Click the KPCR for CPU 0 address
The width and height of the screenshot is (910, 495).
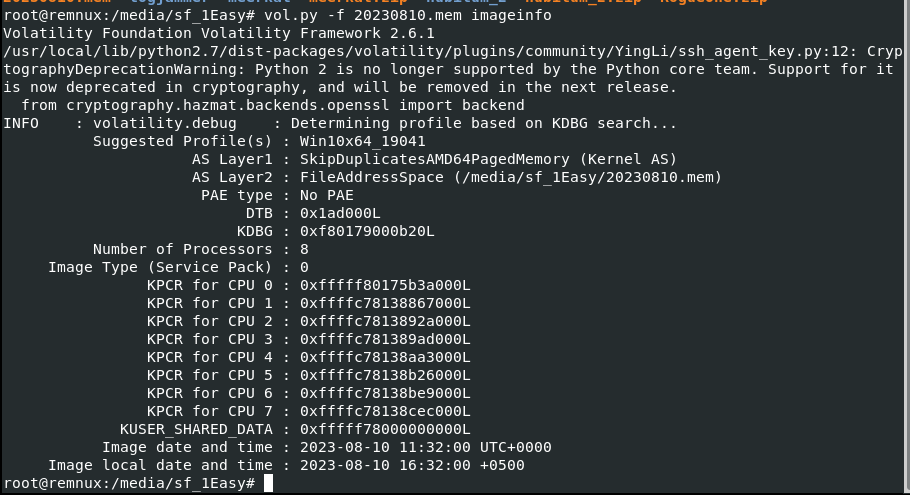[385, 285]
